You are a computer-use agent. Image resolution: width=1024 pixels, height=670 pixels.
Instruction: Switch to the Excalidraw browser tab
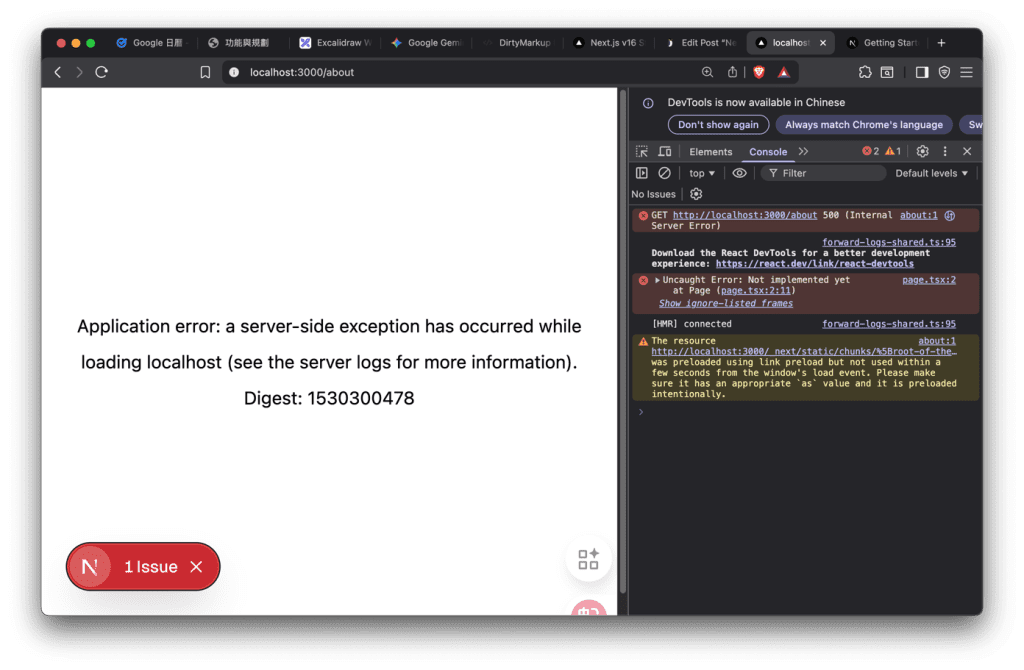tap(335, 43)
